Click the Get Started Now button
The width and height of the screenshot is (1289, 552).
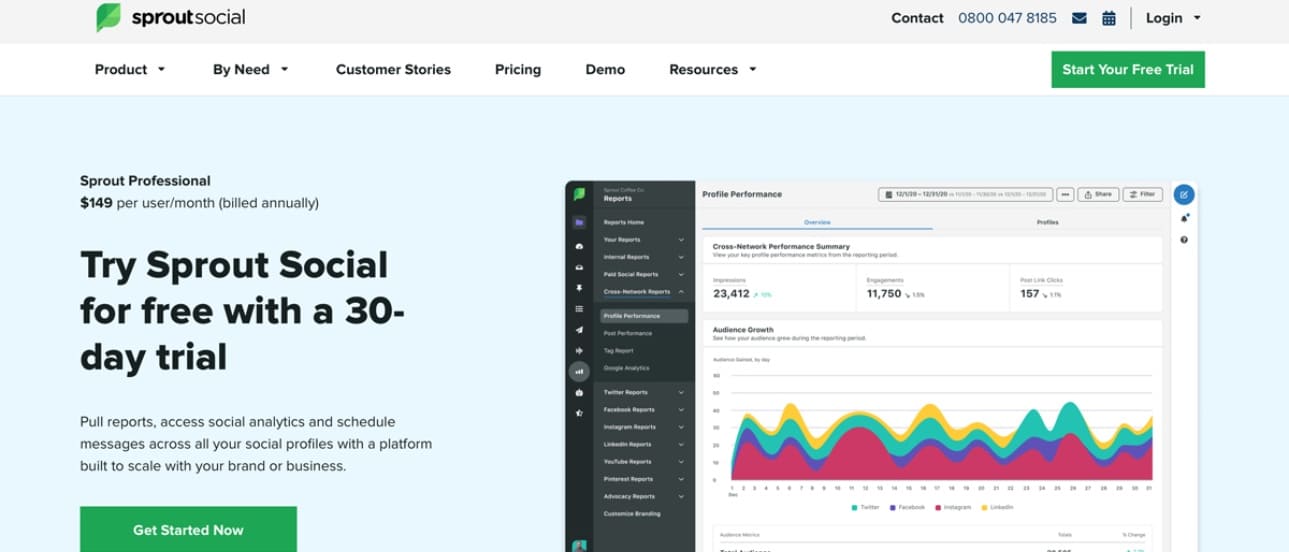[188, 529]
